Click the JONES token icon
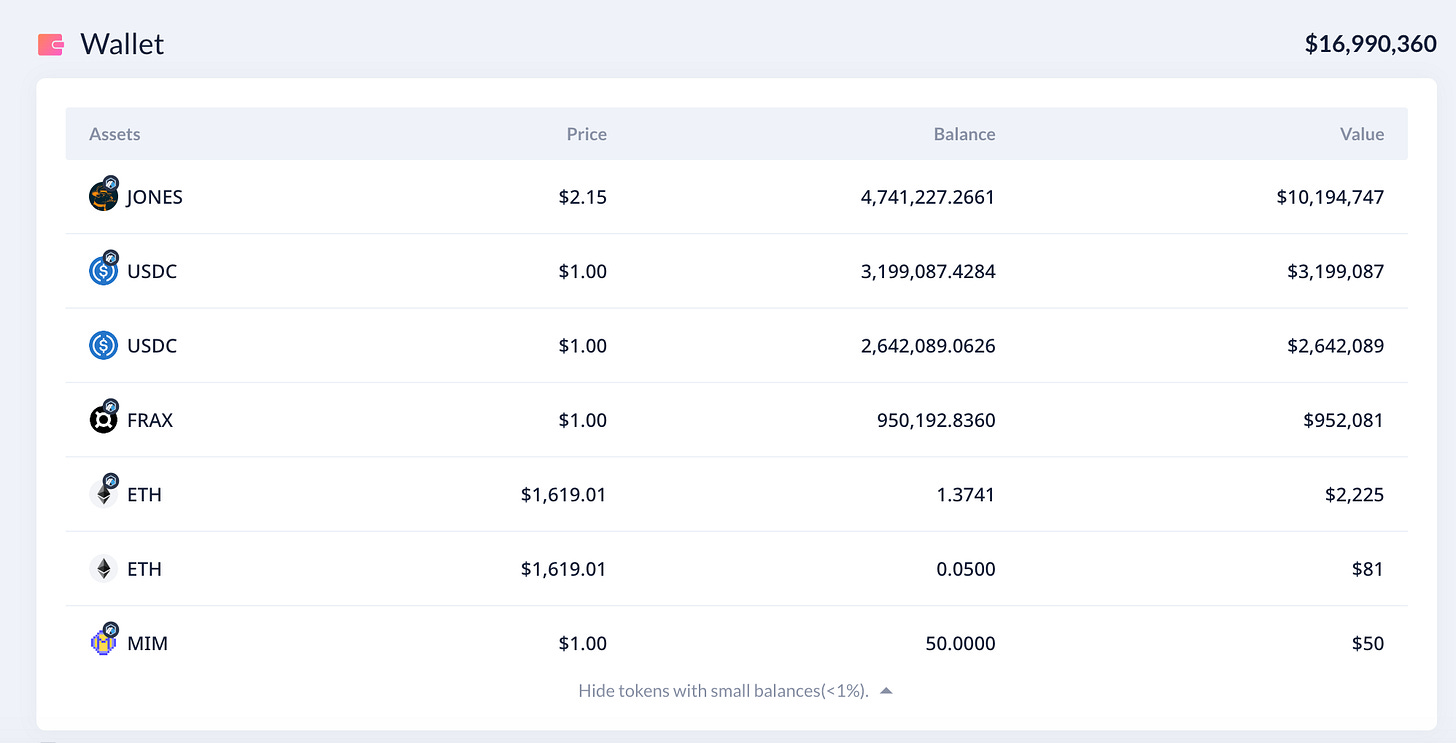Image resolution: width=1456 pixels, height=743 pixels. point(103,195)
